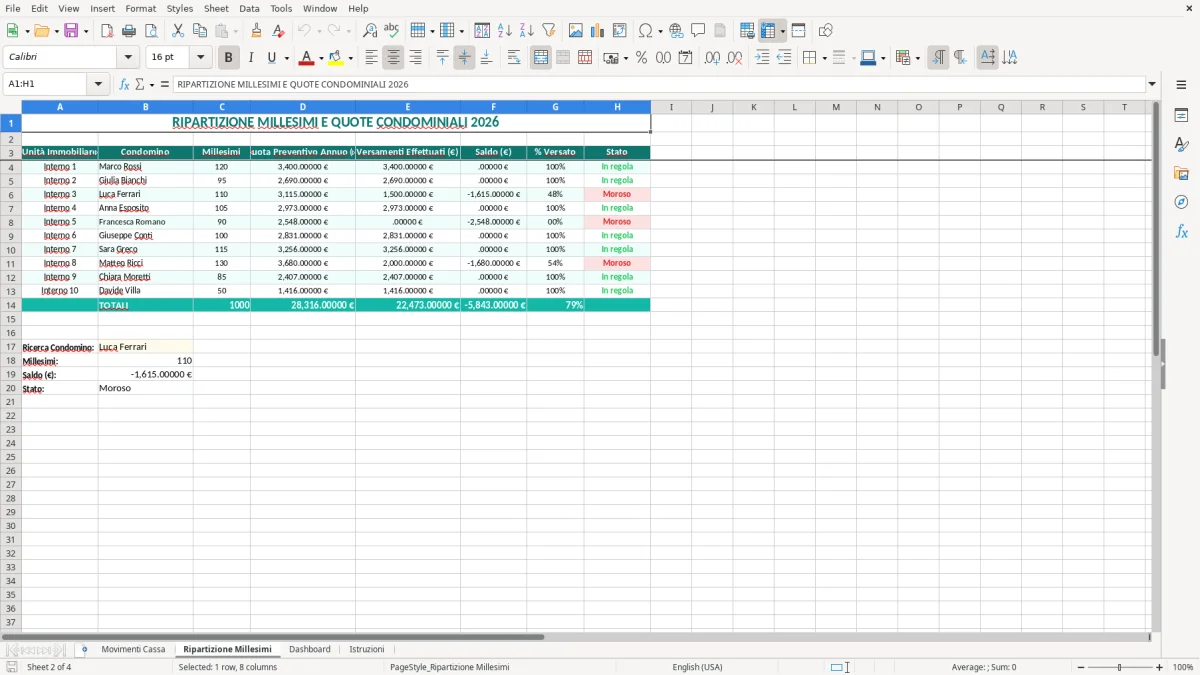This screenshot has height=675, width=1200.
Task: Toggle Print Preview
Action: pyautogui.click(x=150, y=31)
